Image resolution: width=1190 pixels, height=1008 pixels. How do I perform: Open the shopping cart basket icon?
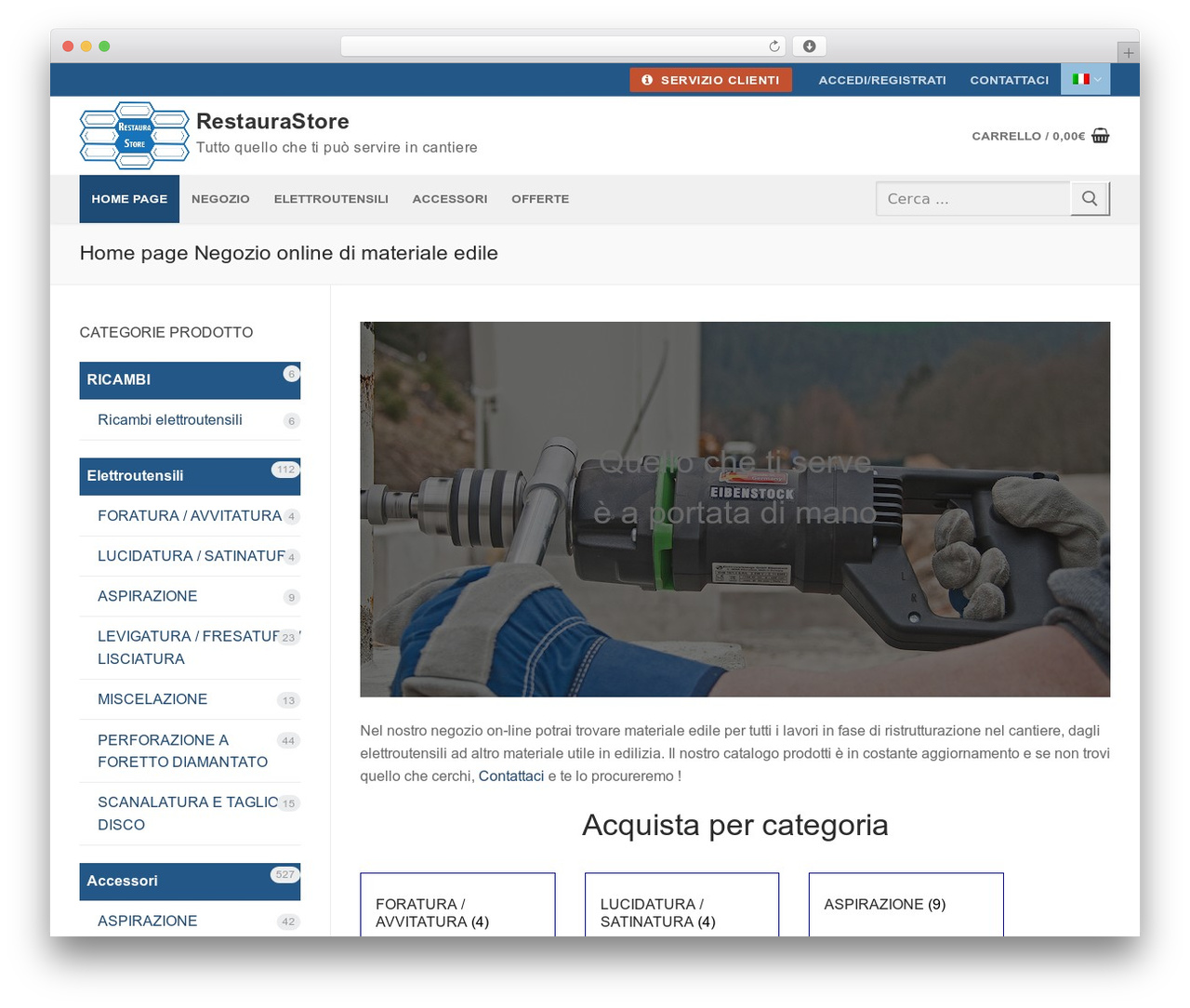point(1101,136)
